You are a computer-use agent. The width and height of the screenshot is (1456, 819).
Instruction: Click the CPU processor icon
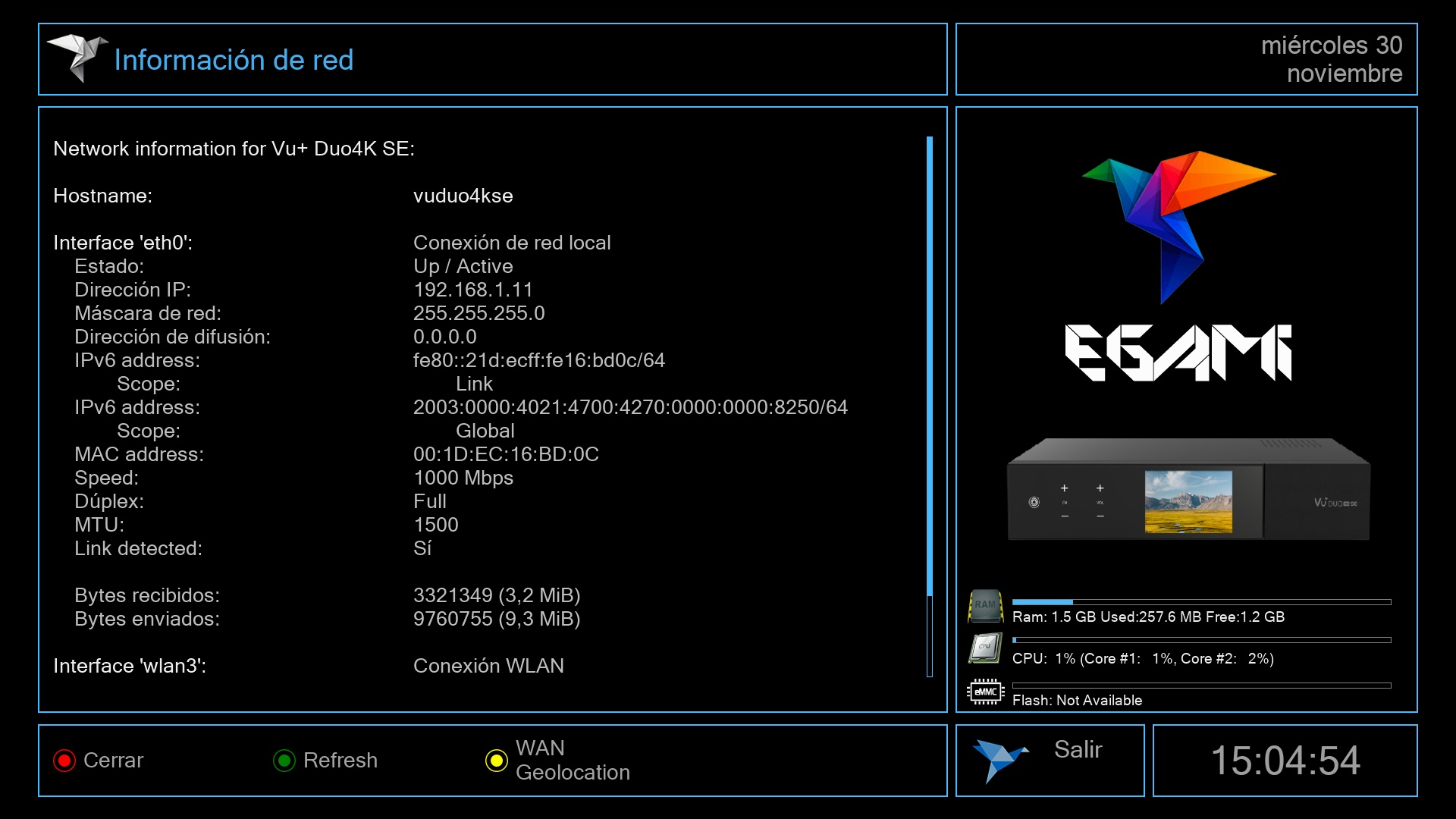click(985, 648)
